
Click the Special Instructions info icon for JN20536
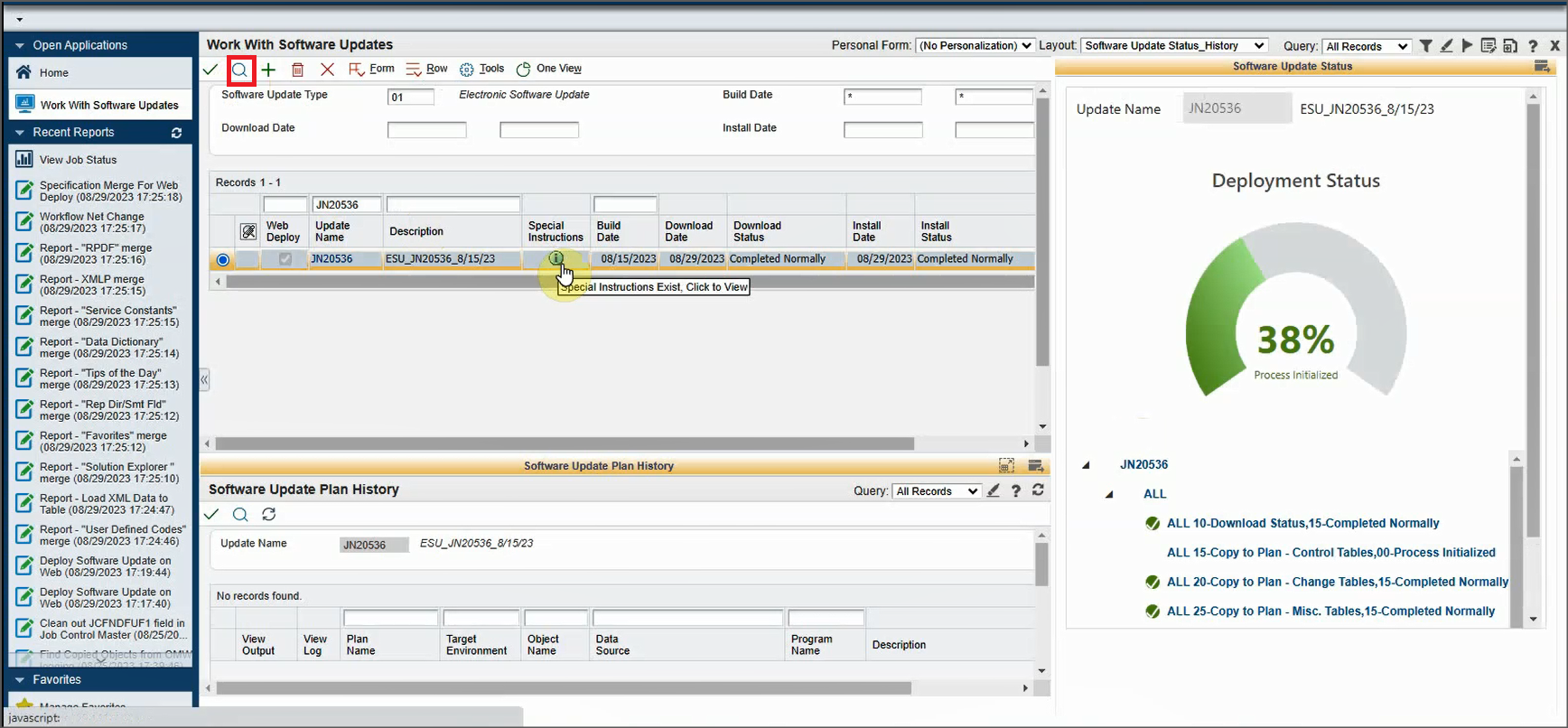[x=556, y=258]
